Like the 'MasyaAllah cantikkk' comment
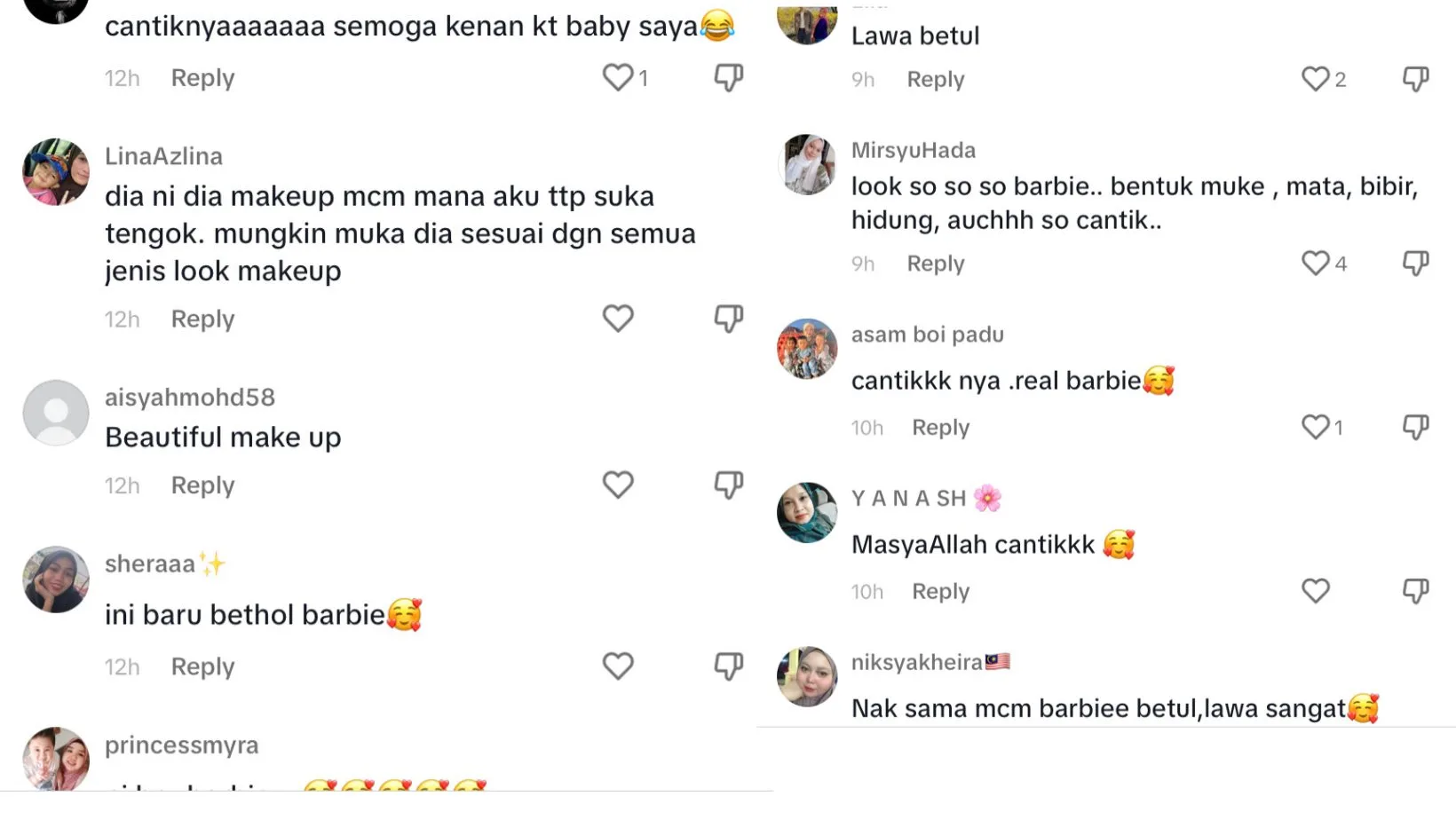Screen dimensions: 1456x820 tap(1316, 591)
